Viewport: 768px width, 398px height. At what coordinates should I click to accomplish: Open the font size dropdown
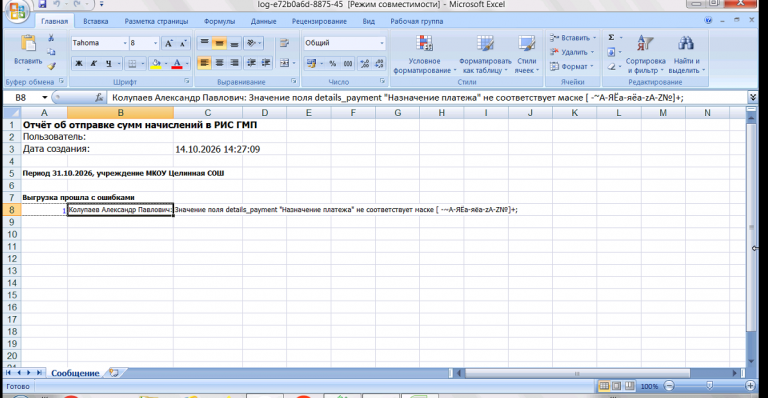(x=155, y=43)
